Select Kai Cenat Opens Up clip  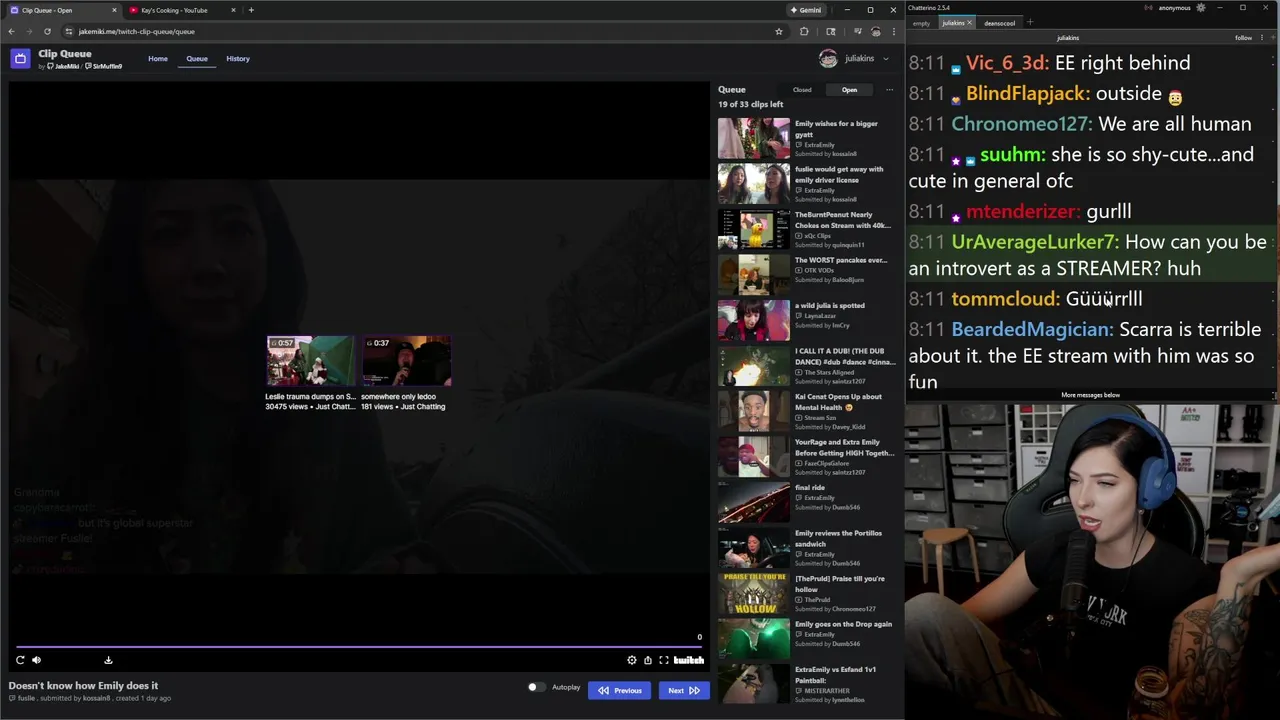point(806,411)
